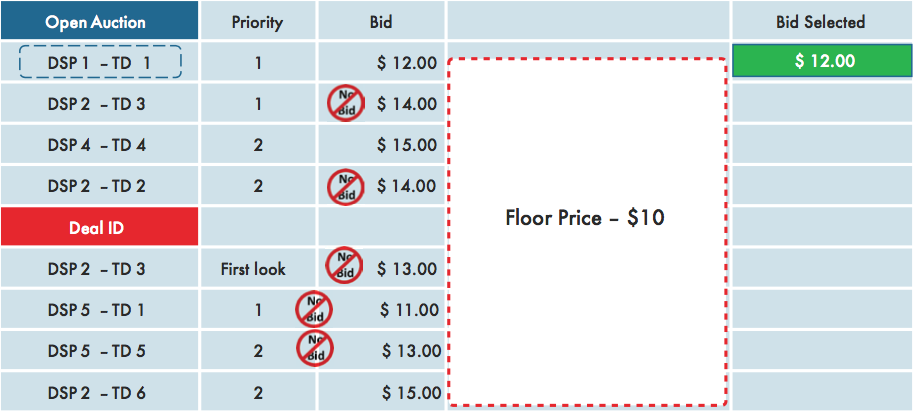
Task: Click the No Bid icon on the DSP 5 – TD 1 row
Action: pos(314,309)
